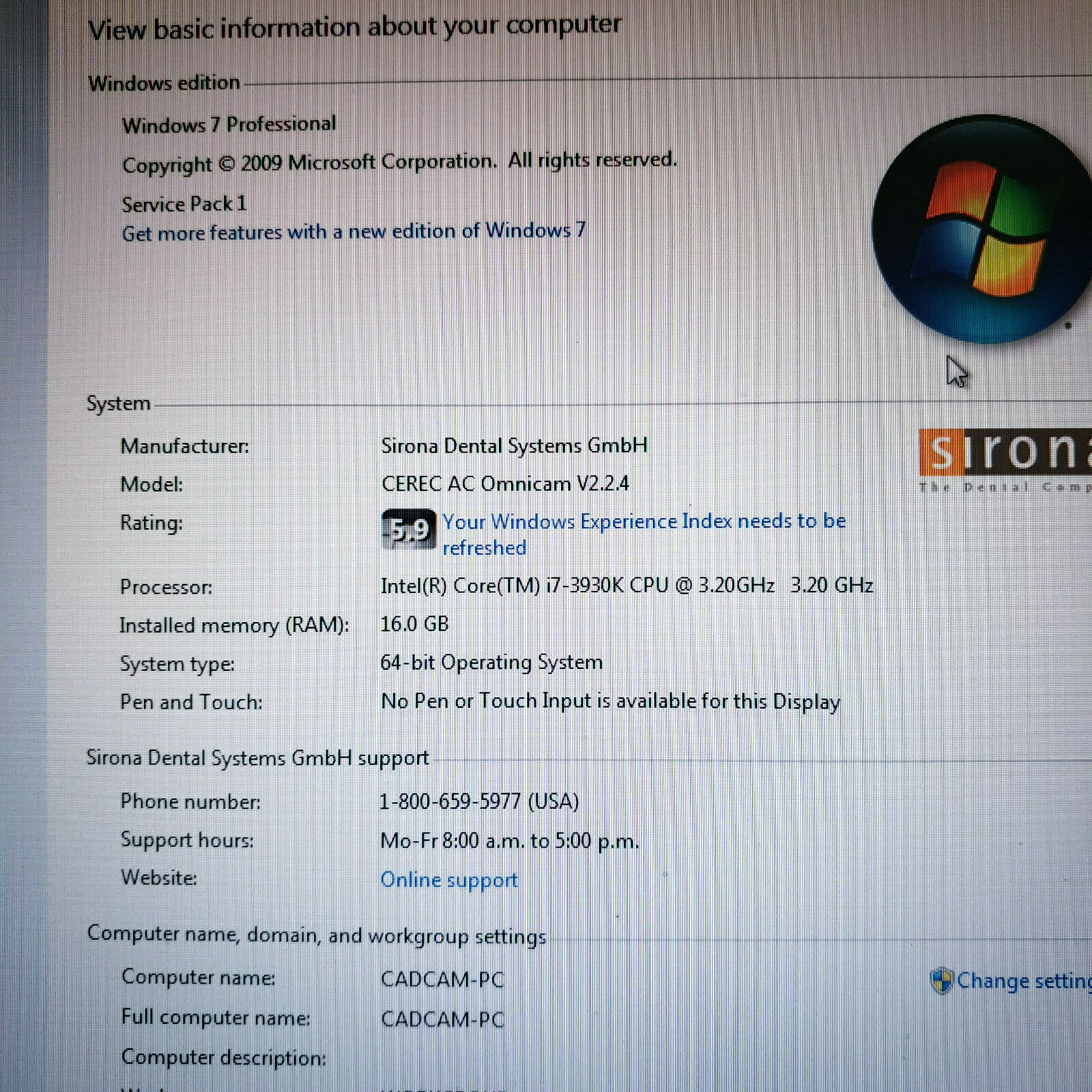This screenshot has width=1092, height=1092.
Task: Click the 'Computer description:' label
Action: (x=224, y=1057)
